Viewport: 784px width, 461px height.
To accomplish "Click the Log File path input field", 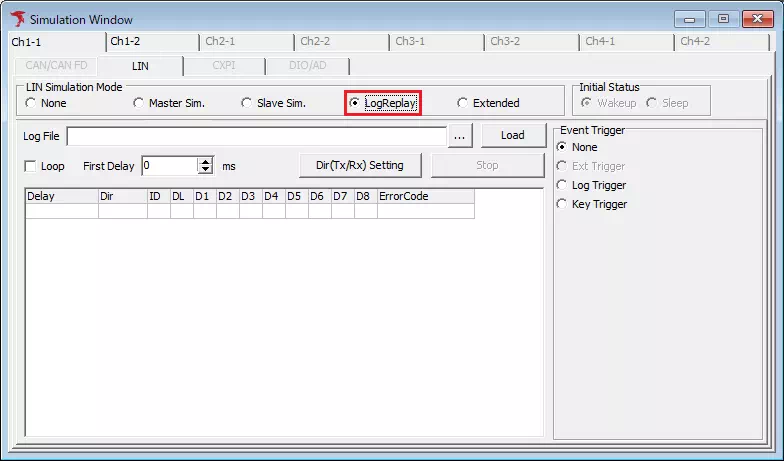I will click(x=256, y=136).
